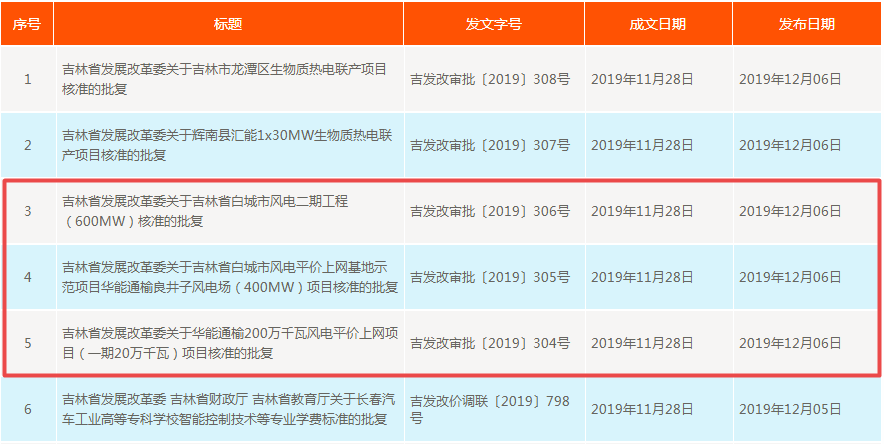Screen dimensions: 884x444
Task: Select document number 吉发改审批〔2019〕307号
Action: (x=490, y=145)
